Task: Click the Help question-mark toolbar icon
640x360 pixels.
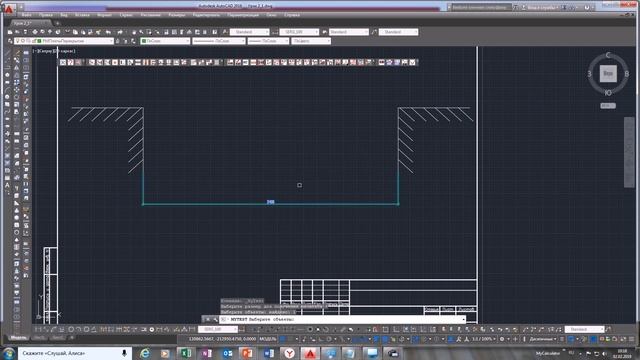Action: coord(215,32)
